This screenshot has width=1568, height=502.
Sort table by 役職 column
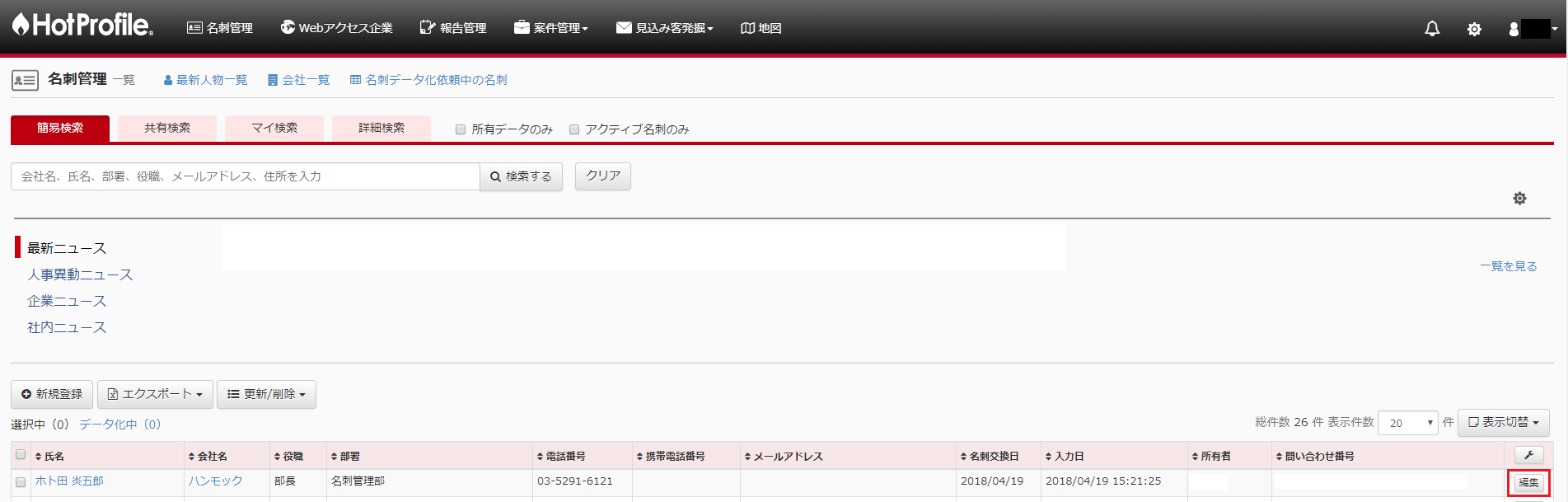[288, 456]
